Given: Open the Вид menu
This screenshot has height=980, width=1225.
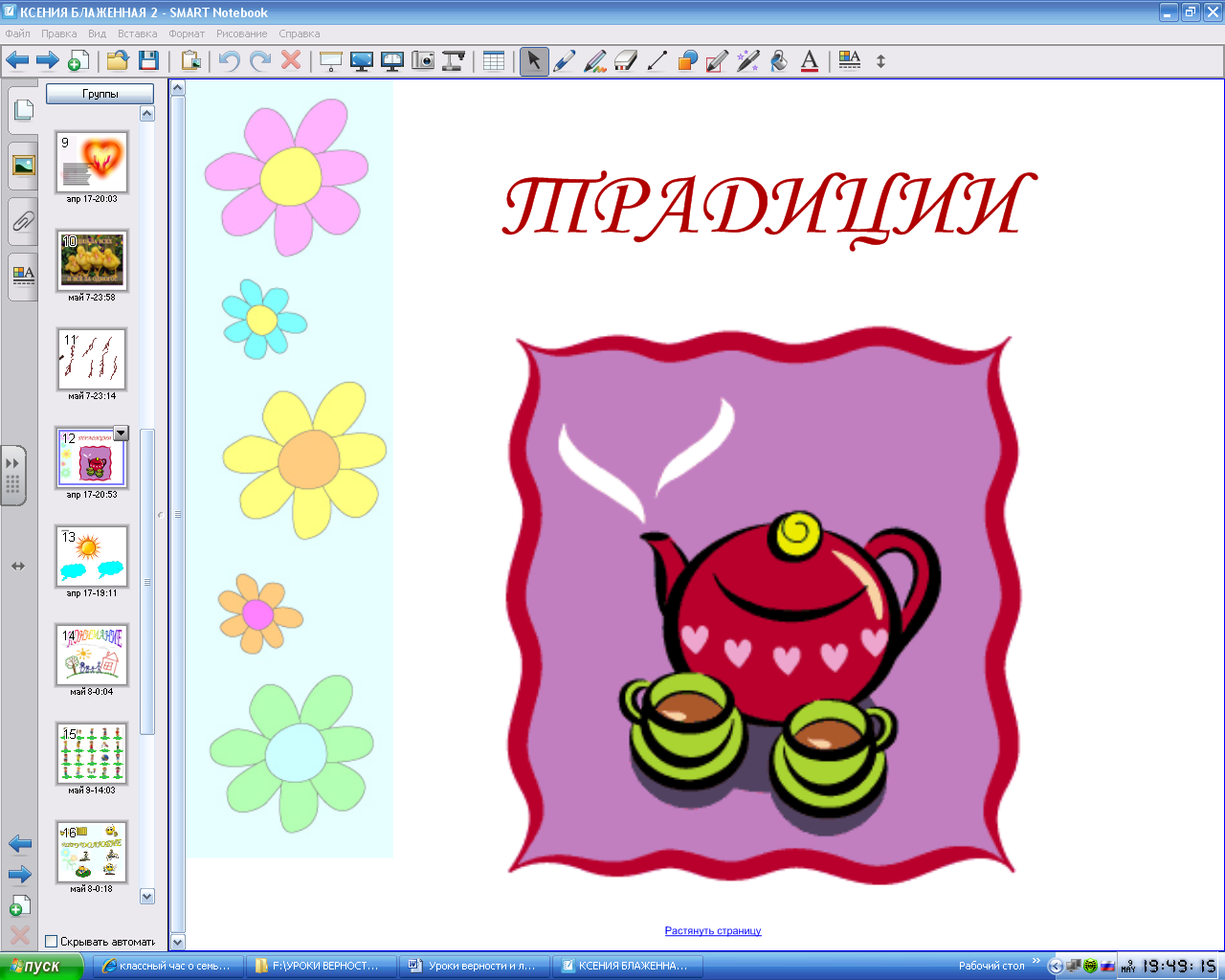Looking at the screenshot, I should (97, 33).
